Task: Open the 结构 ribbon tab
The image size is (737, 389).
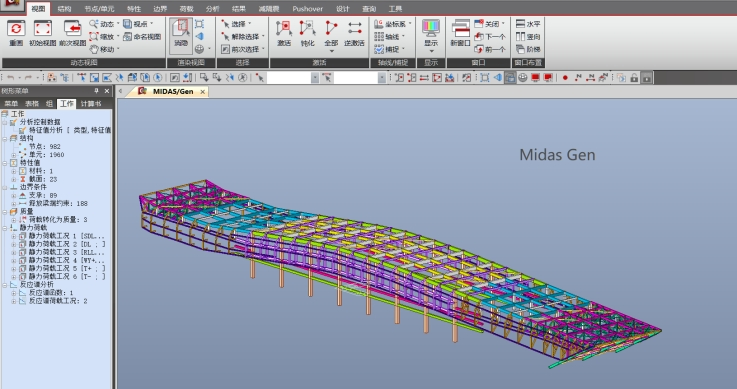Action: (x=64, y=8)
